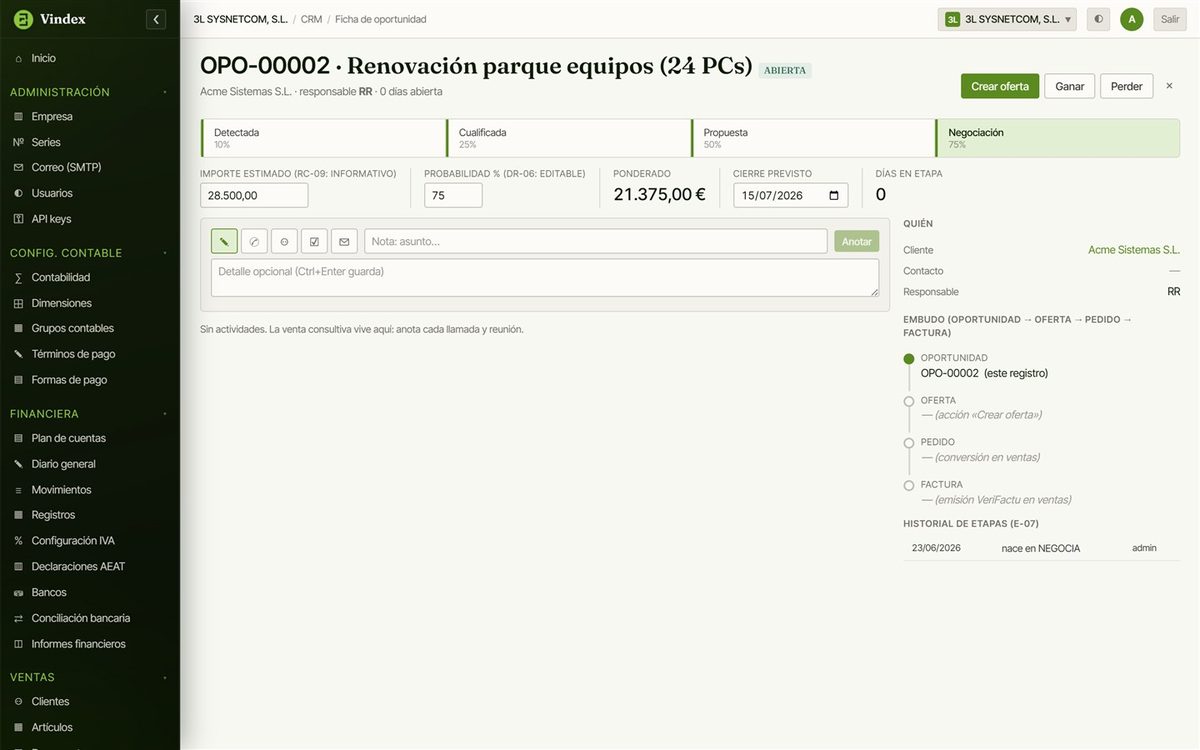Open the user avatar A menu

1131,19
